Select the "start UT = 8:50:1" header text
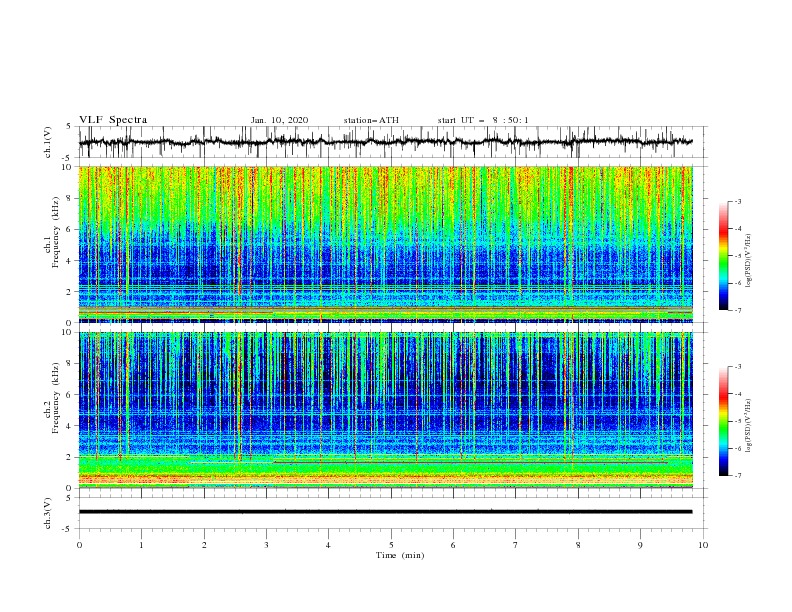The width and height of the screenshot is (792, 612). click(x=483, y=120)
